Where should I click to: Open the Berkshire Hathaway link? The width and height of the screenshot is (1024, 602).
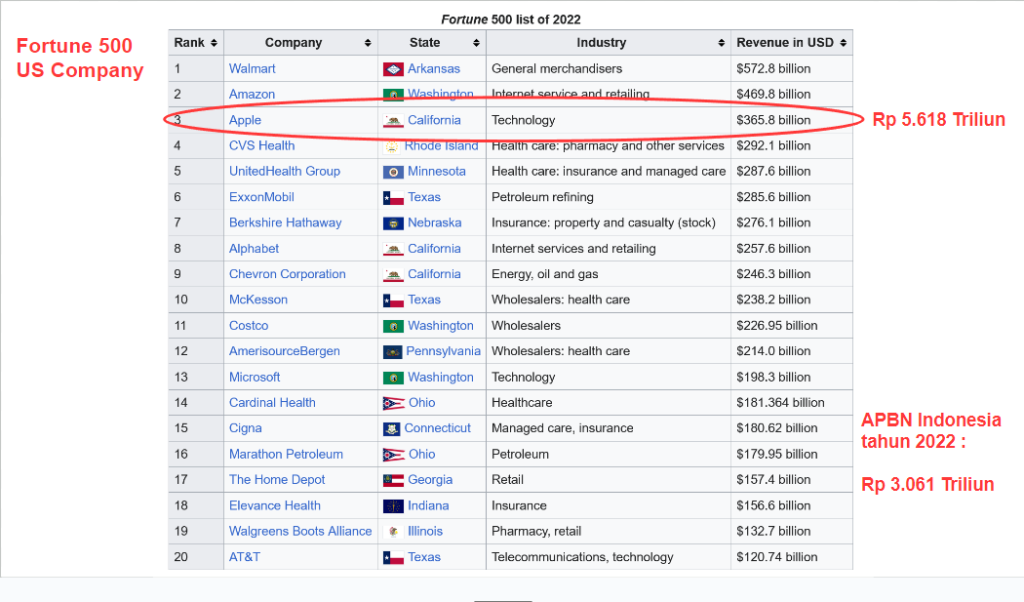[x=285, y=223]
